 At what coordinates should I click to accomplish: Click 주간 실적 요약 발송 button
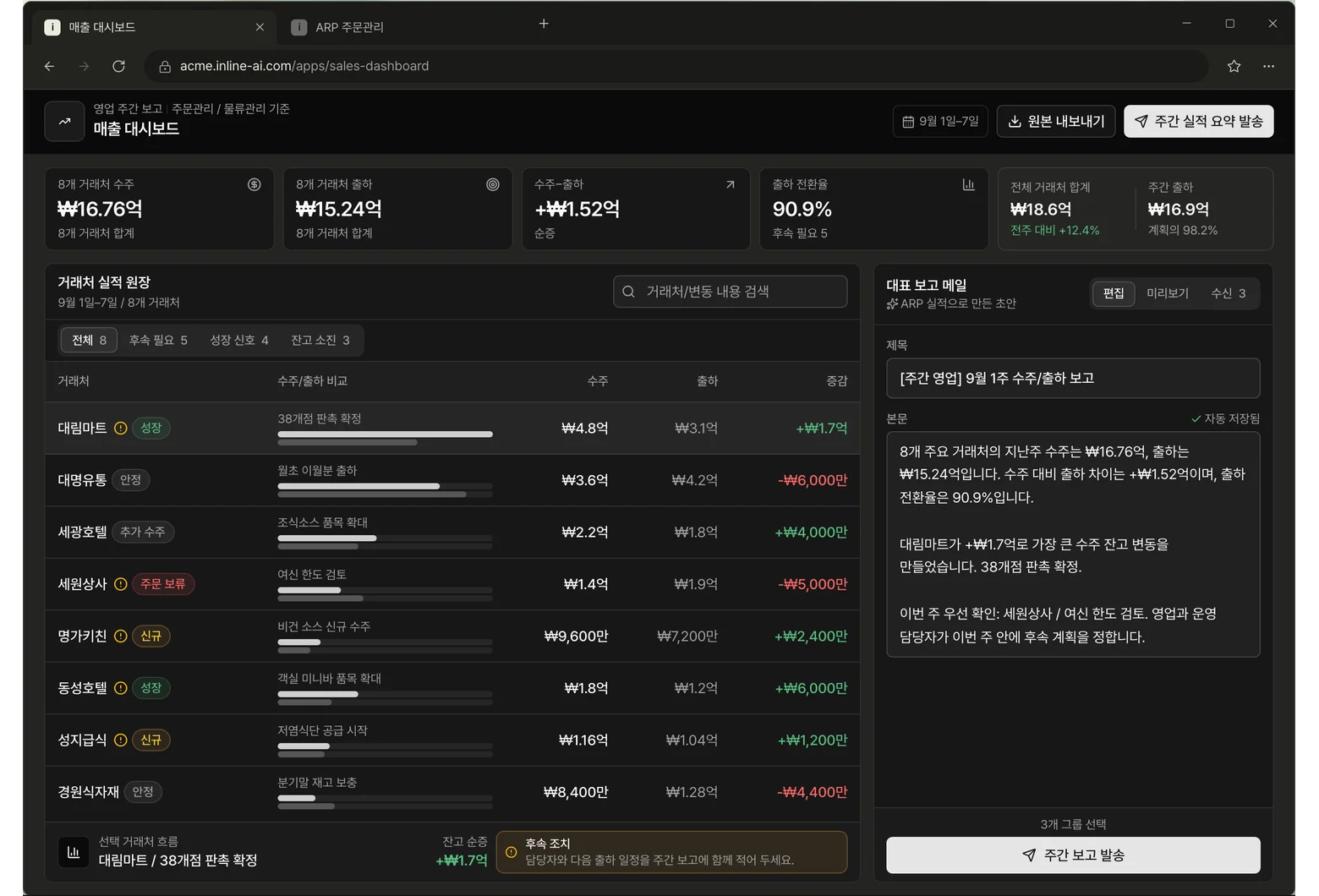[1199, 122]
